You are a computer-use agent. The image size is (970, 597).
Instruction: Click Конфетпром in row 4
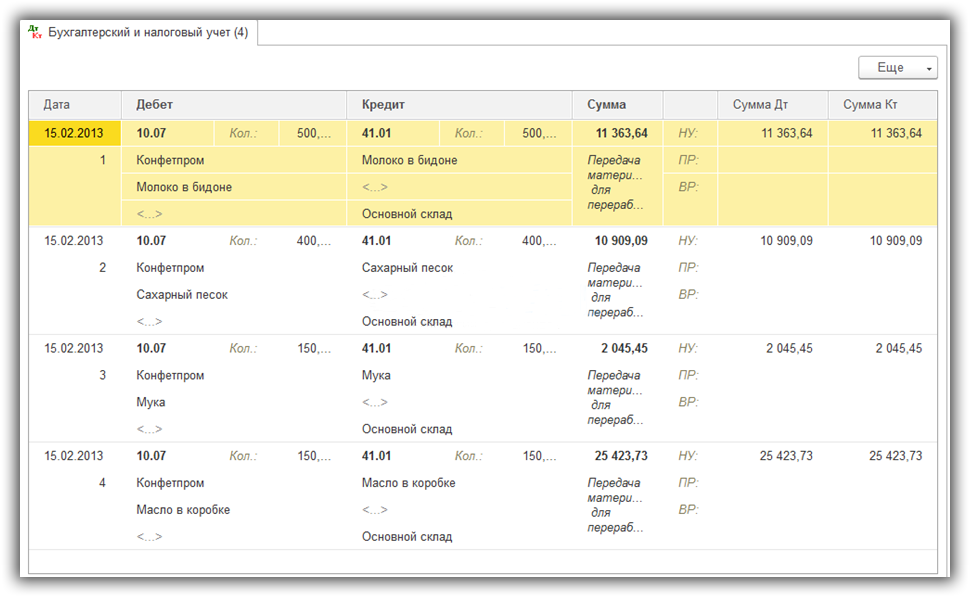[170, 483]
